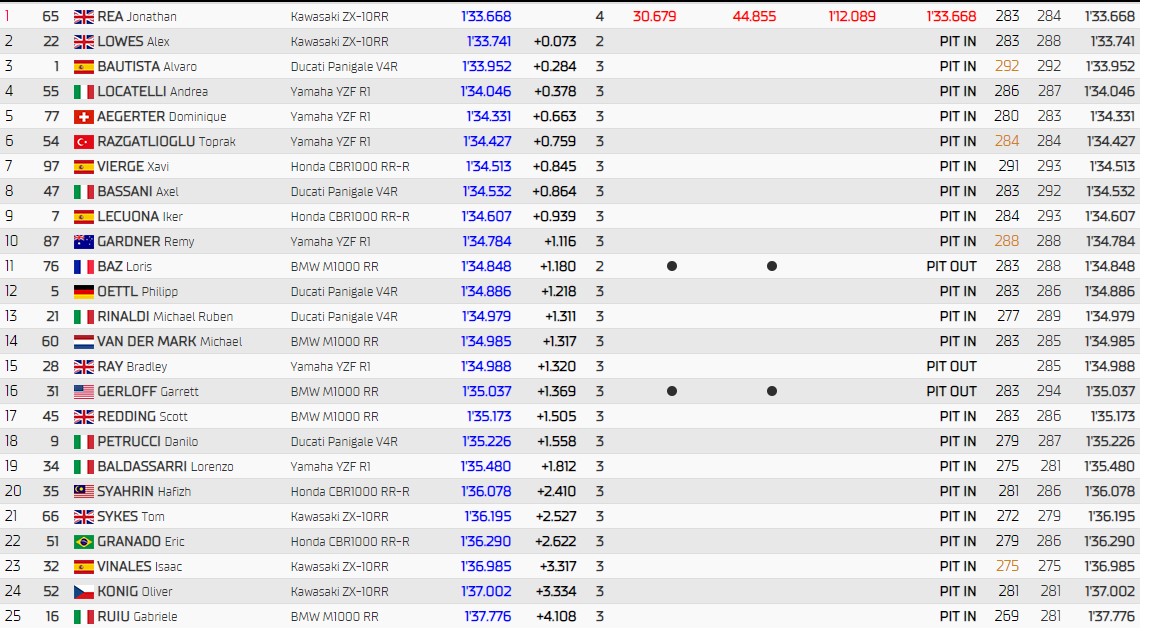
Task: Click Honda CBR1000 RR-R in LECUONA Iker row
Action: coord(350,217)
